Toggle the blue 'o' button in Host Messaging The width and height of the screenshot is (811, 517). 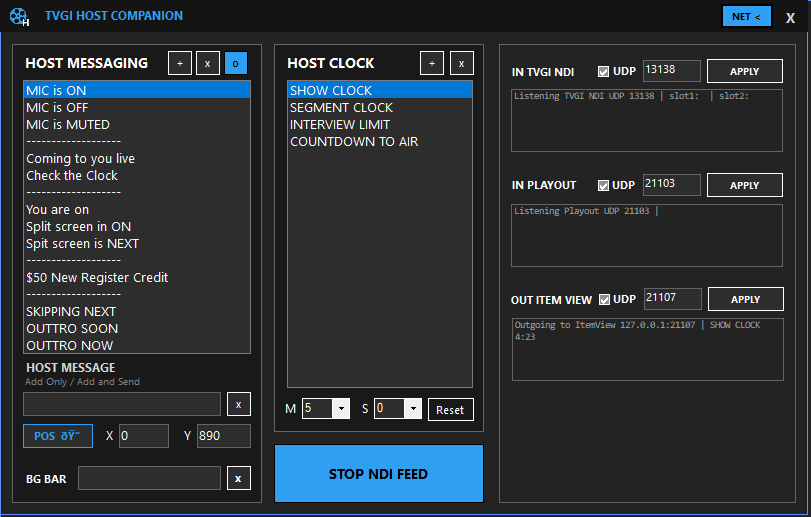(235, 64)
